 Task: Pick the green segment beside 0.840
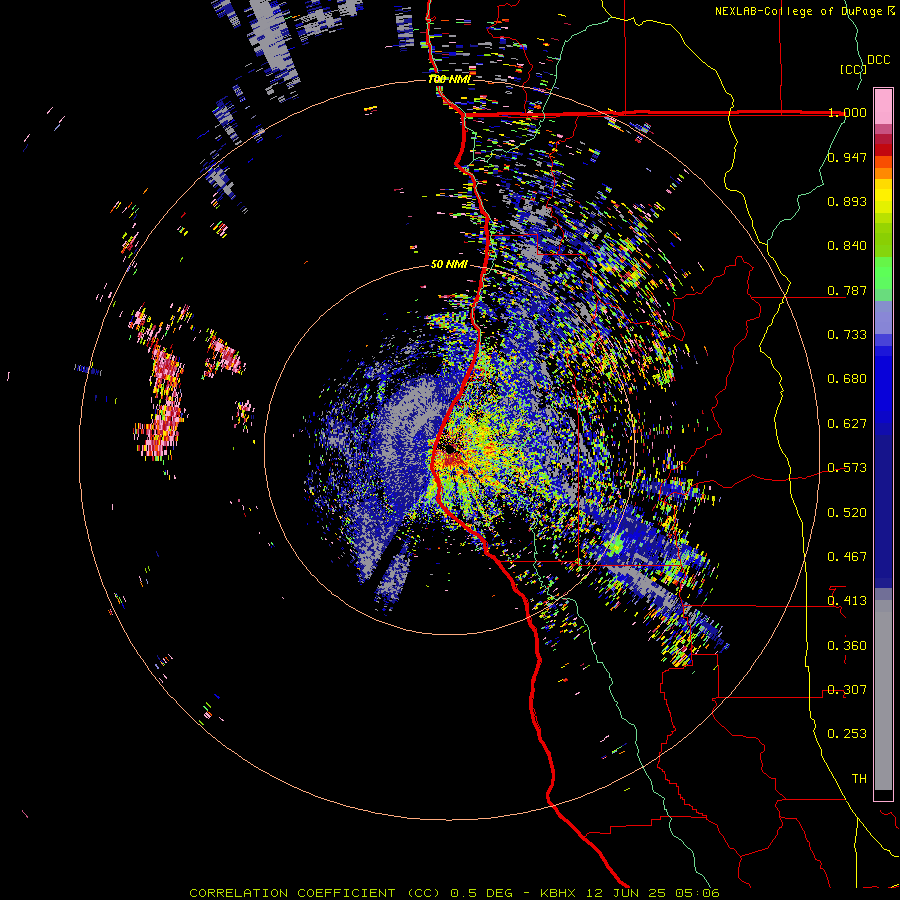[883, 240]
